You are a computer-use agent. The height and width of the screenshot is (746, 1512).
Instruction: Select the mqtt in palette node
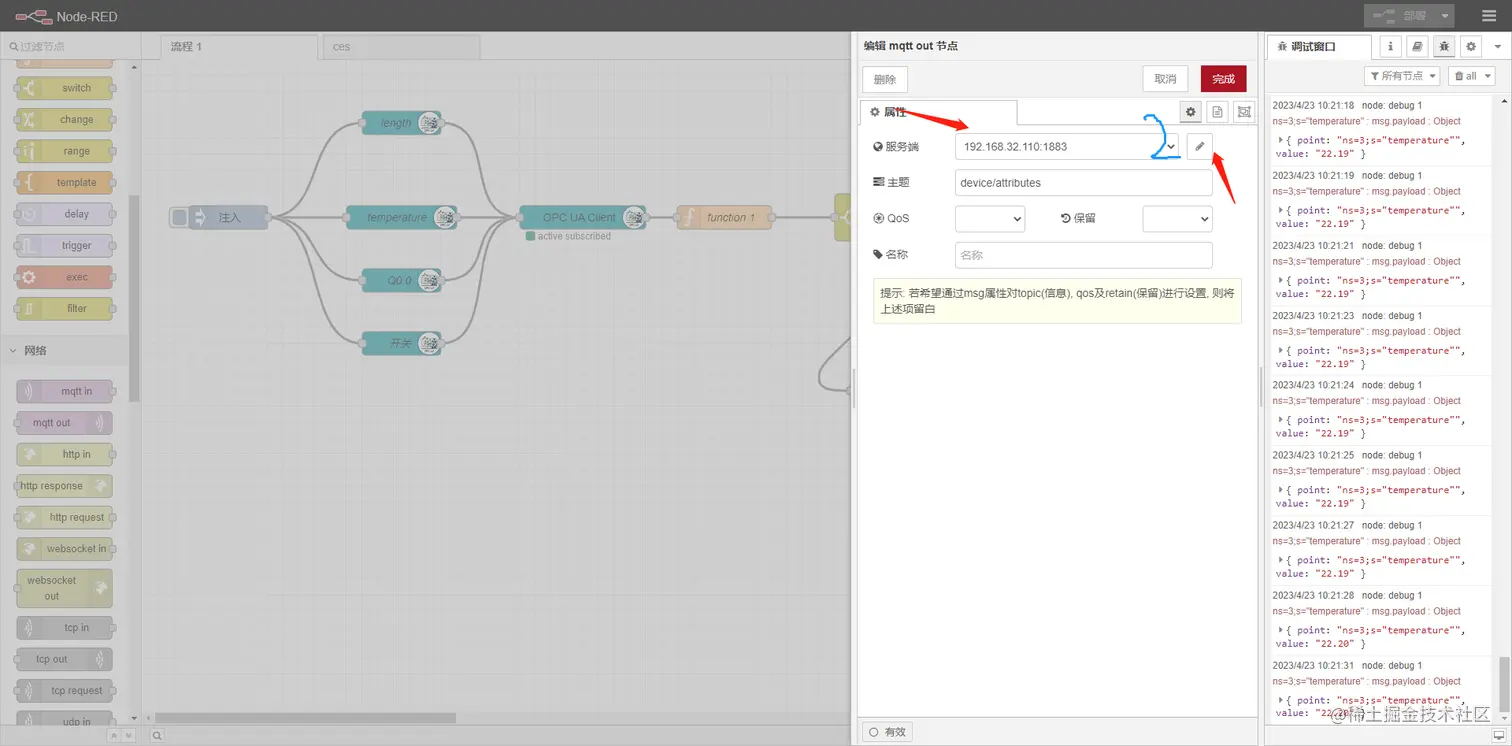pyautogui.click(x=64, y=391)
